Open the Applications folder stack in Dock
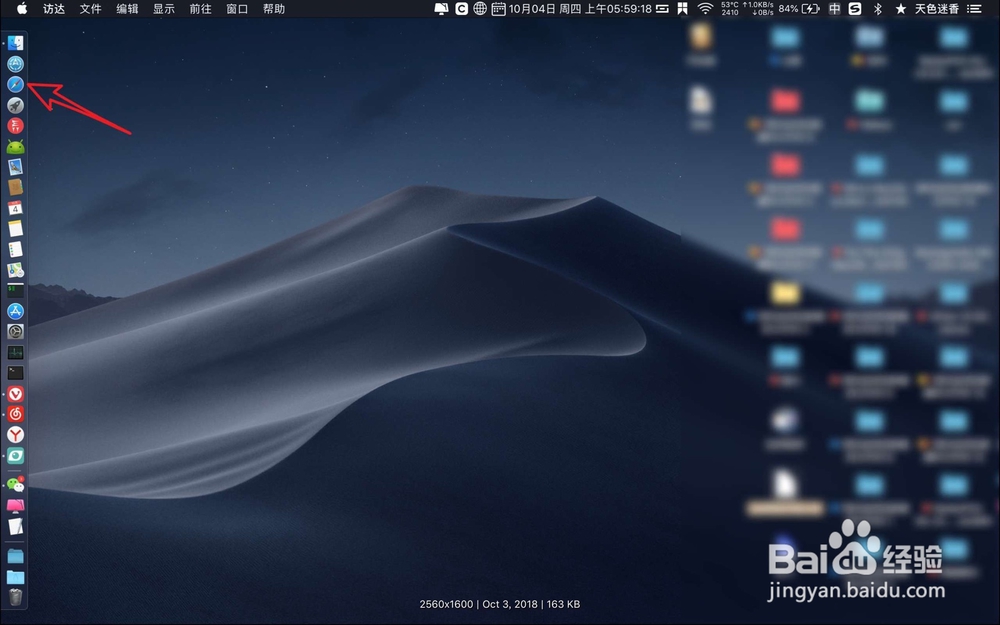The height and width of the screenshot is (625, 1000). [x=15, y=577]
